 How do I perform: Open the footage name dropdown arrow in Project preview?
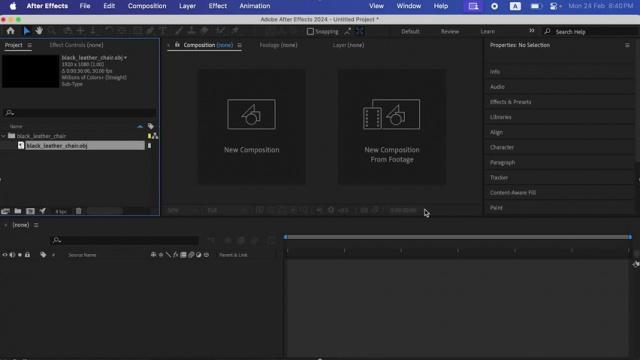125,58
